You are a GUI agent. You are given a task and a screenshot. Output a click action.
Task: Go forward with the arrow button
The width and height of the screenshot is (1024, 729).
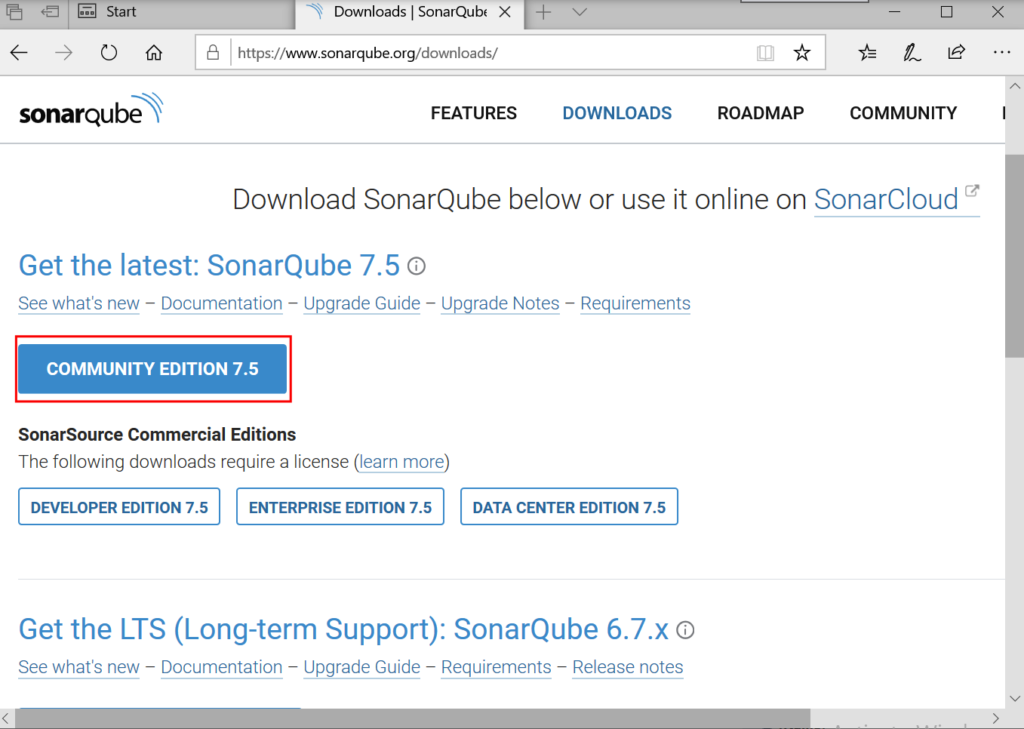click(63, 52)
